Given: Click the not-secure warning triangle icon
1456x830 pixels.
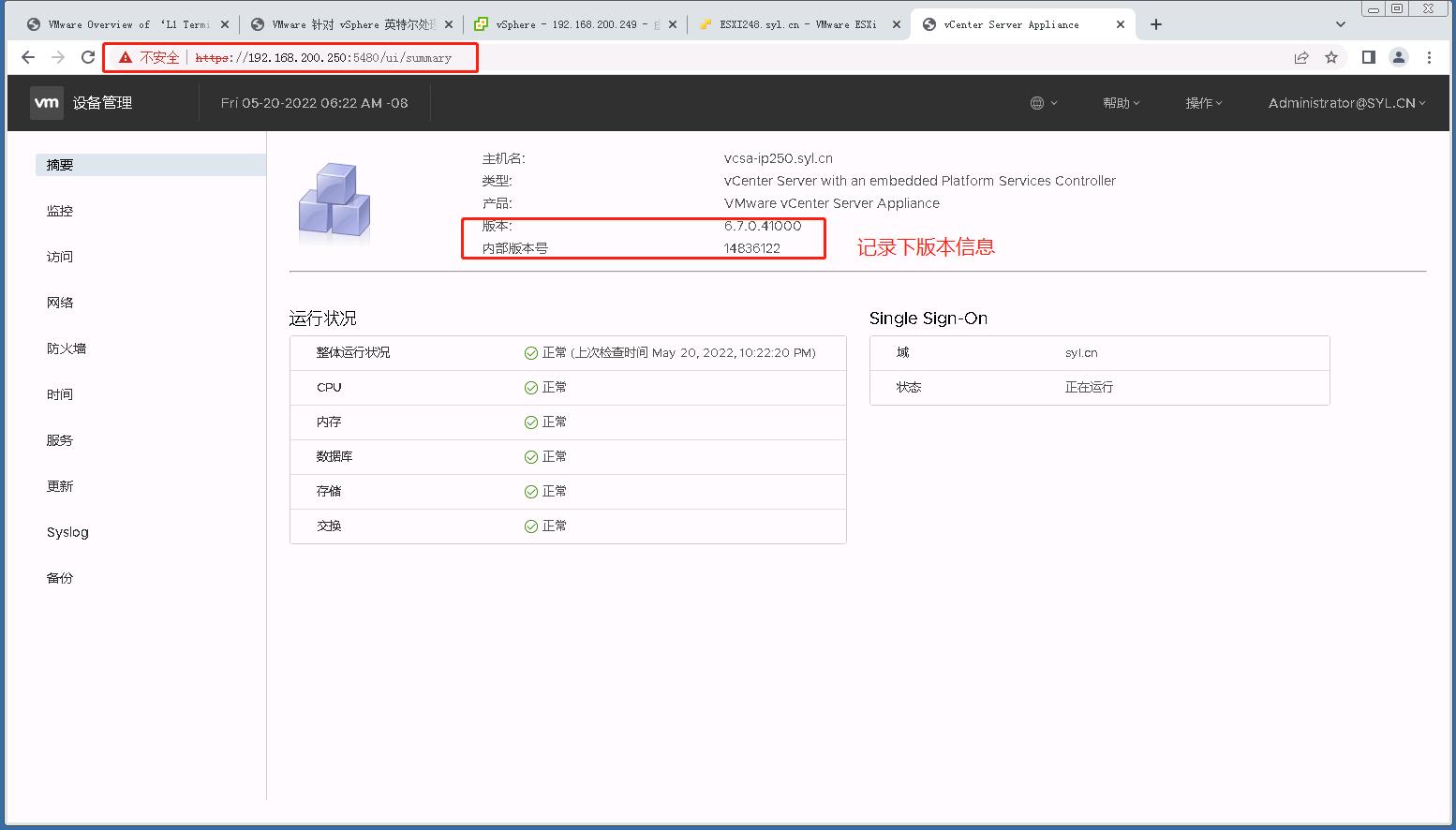Looking at the screenshot, I should (126, 57).
